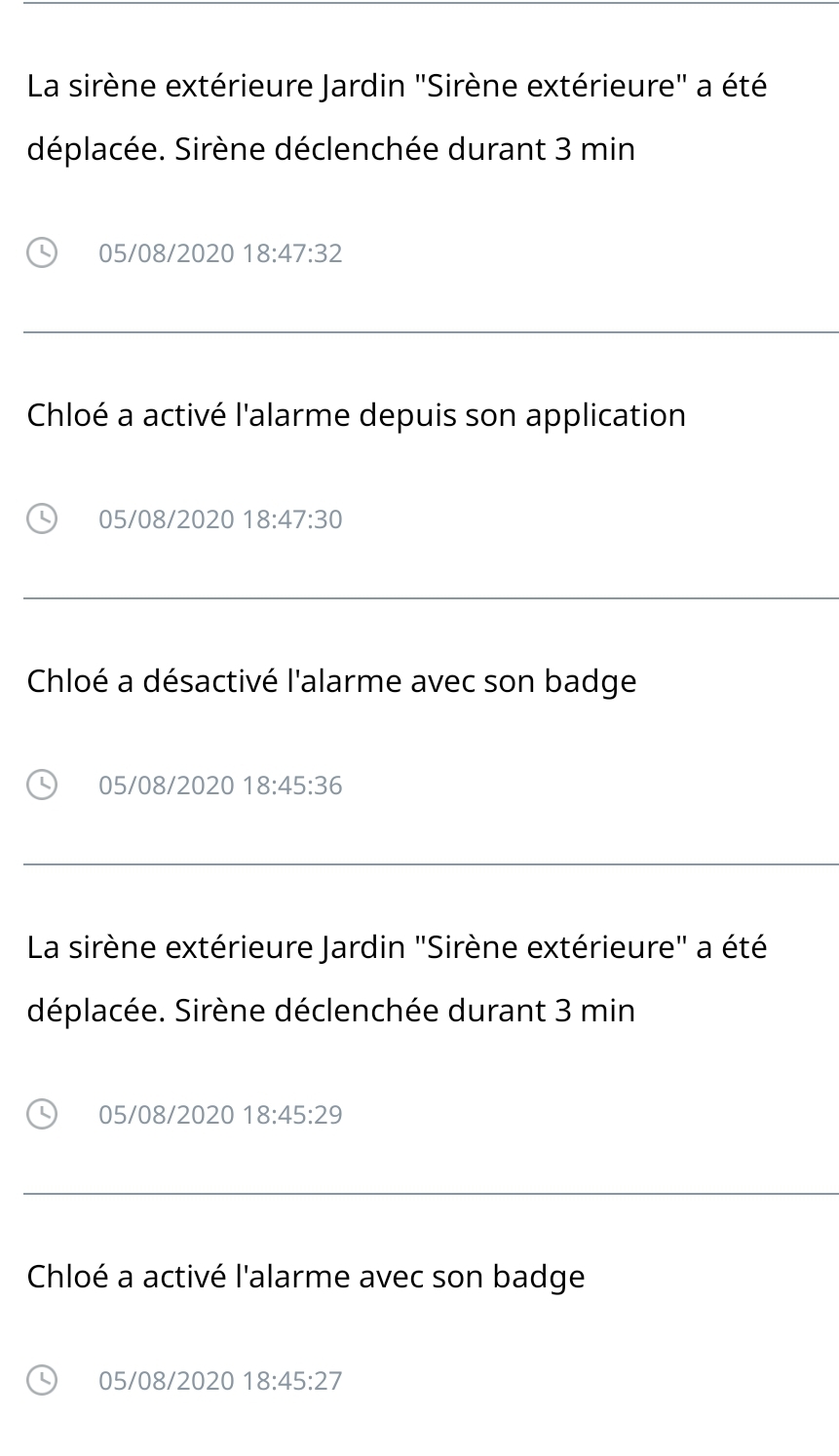Screen dimensions: 839x1456
Task: Open "Chloé a désactivé l'alarme avec son badge" event
Action: click(331, 681)
